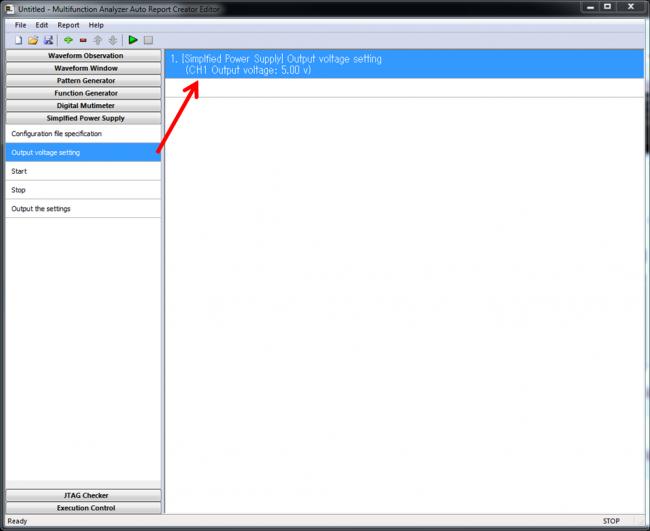Expand the JTAG Checker section
Screen dimensions: 650x531
84,495
